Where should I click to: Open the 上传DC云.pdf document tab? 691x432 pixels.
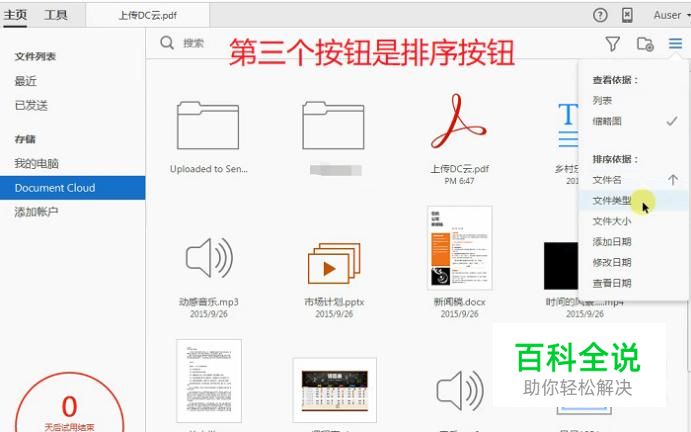(148, 15)
